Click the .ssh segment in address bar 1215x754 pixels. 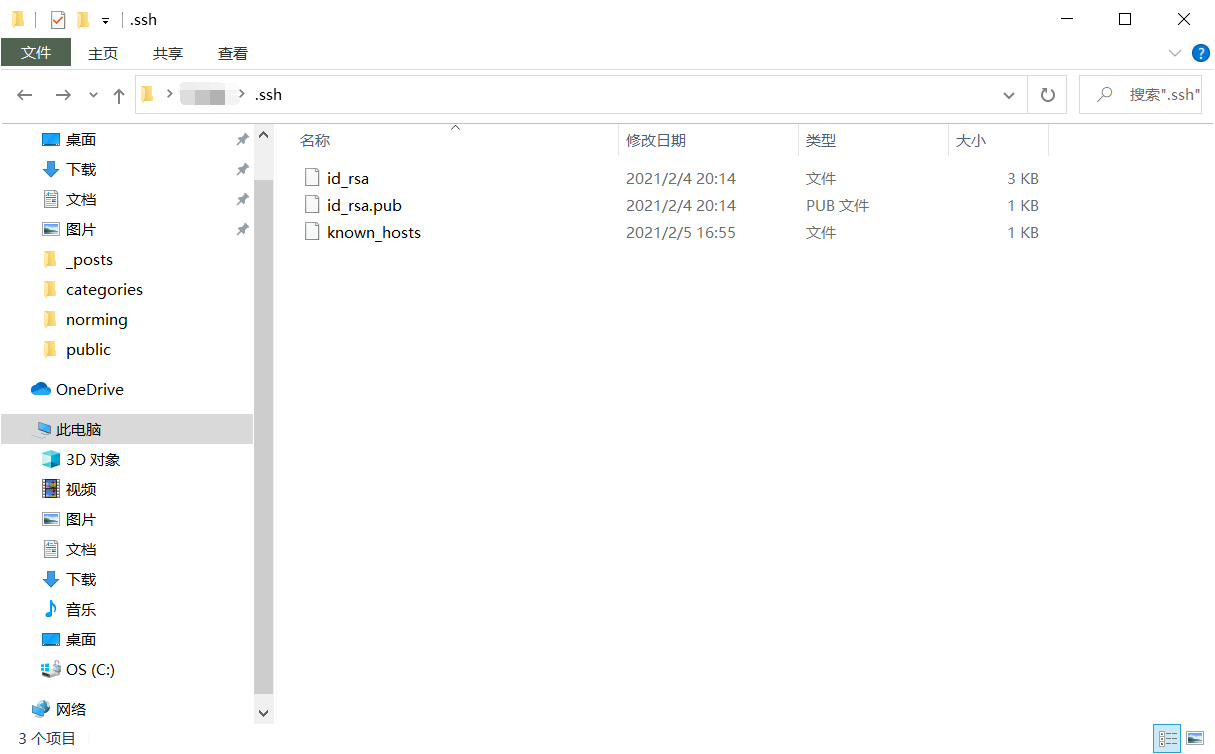[268, 95]
